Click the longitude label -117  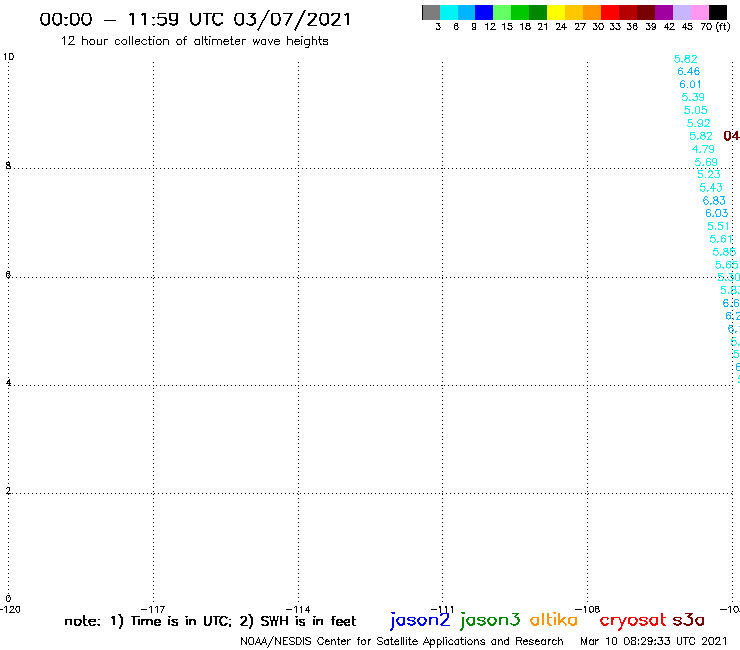coord(153,609)
